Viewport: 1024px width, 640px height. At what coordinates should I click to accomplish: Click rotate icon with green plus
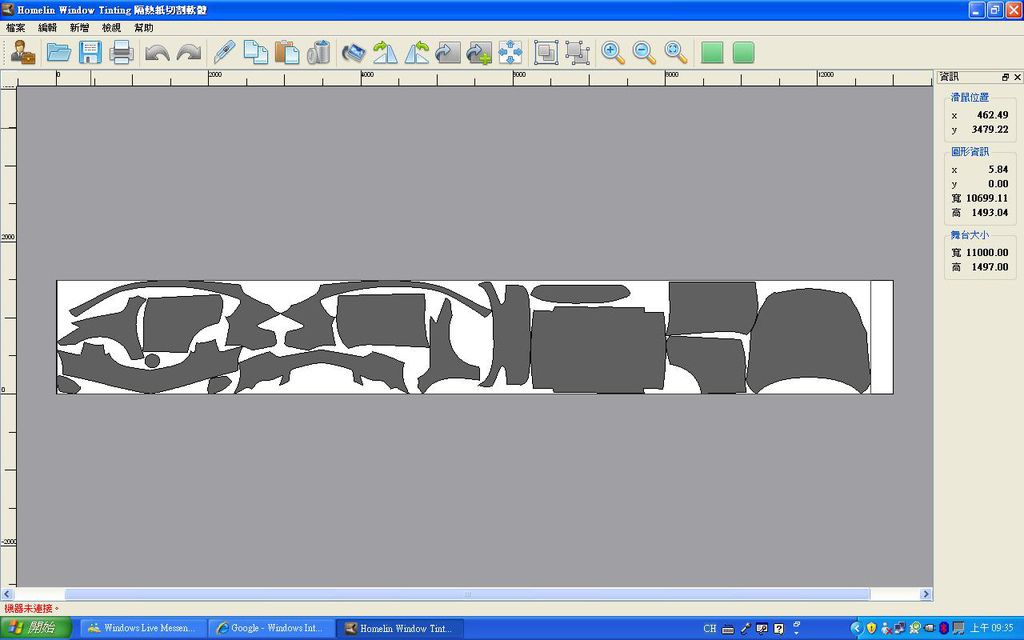479,53
